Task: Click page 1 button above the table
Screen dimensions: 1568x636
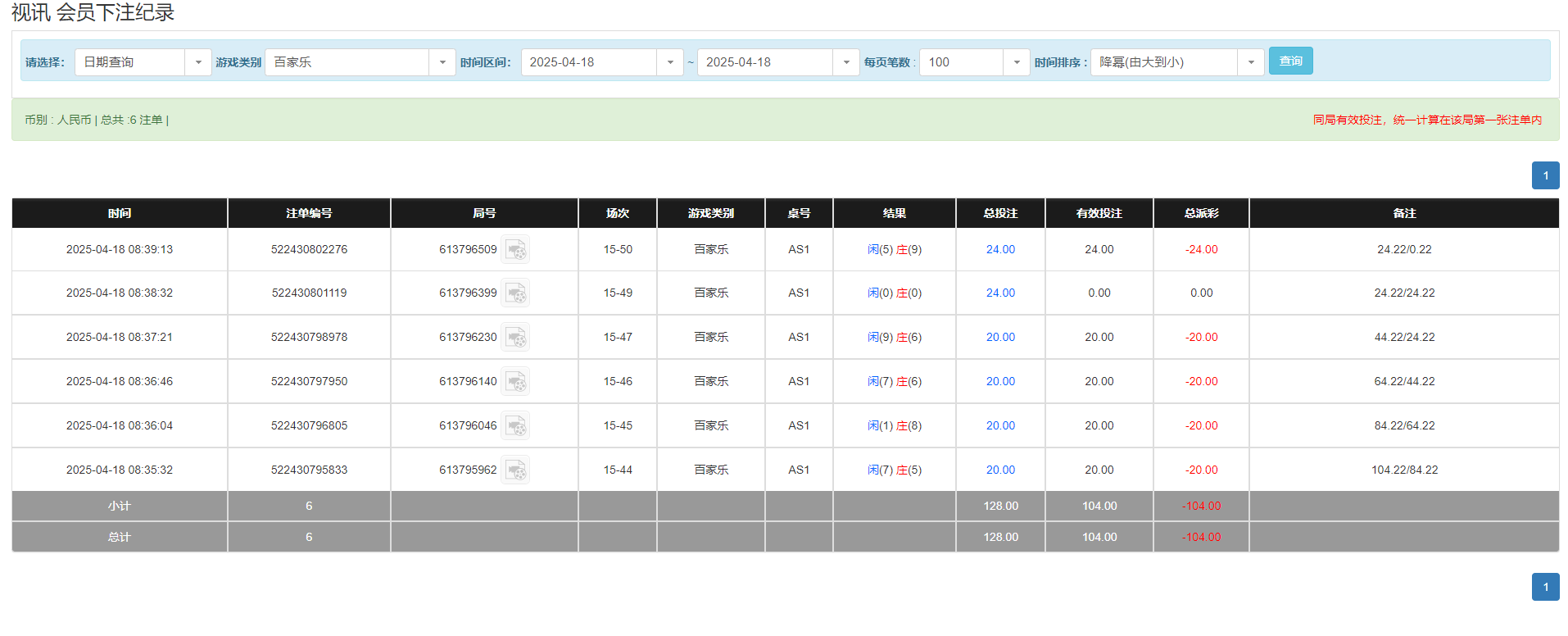Action: coord(1545,175)
